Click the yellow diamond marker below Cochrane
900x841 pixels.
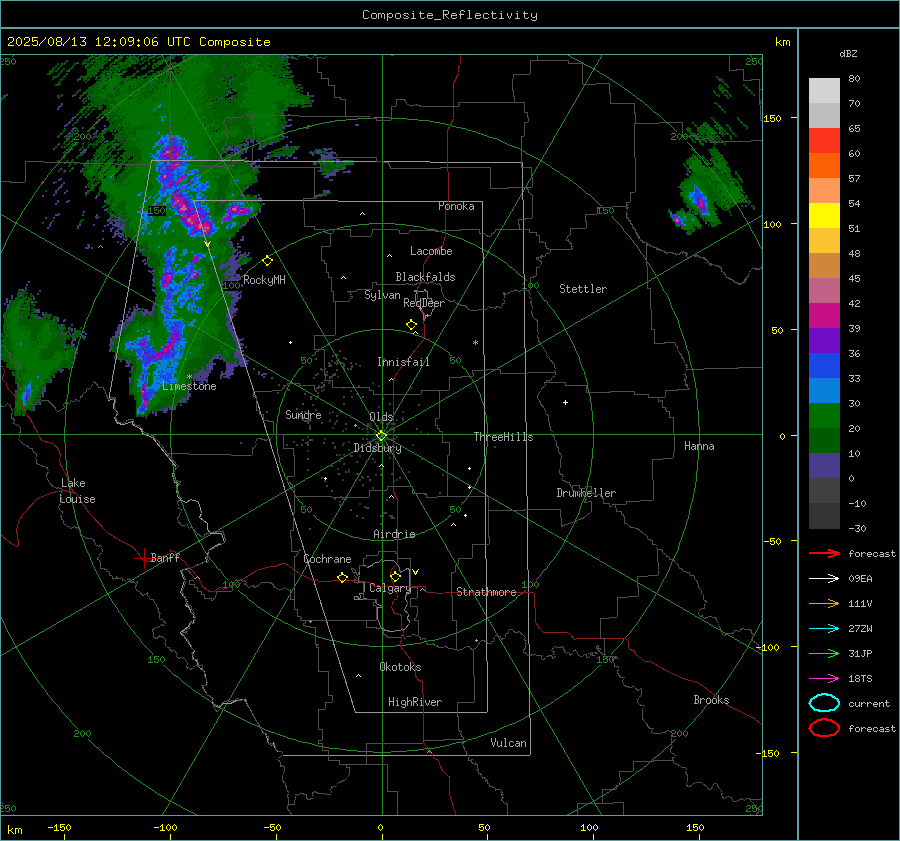(342, 578)
